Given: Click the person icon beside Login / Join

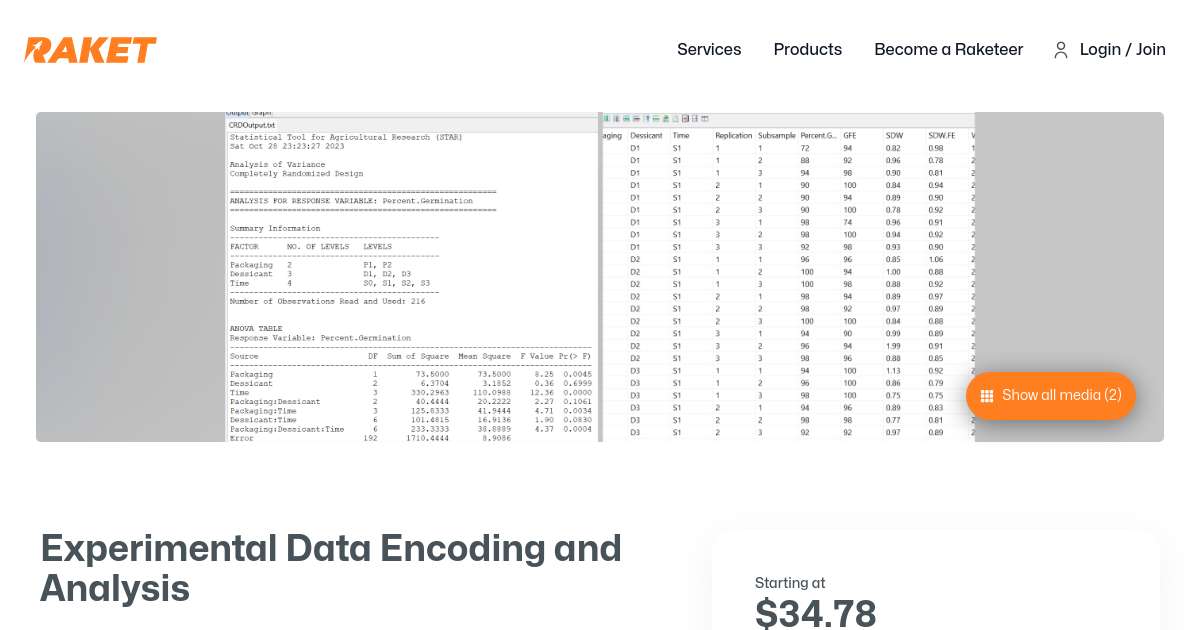Looking at the screenshot, I should tap(1061, 50).
